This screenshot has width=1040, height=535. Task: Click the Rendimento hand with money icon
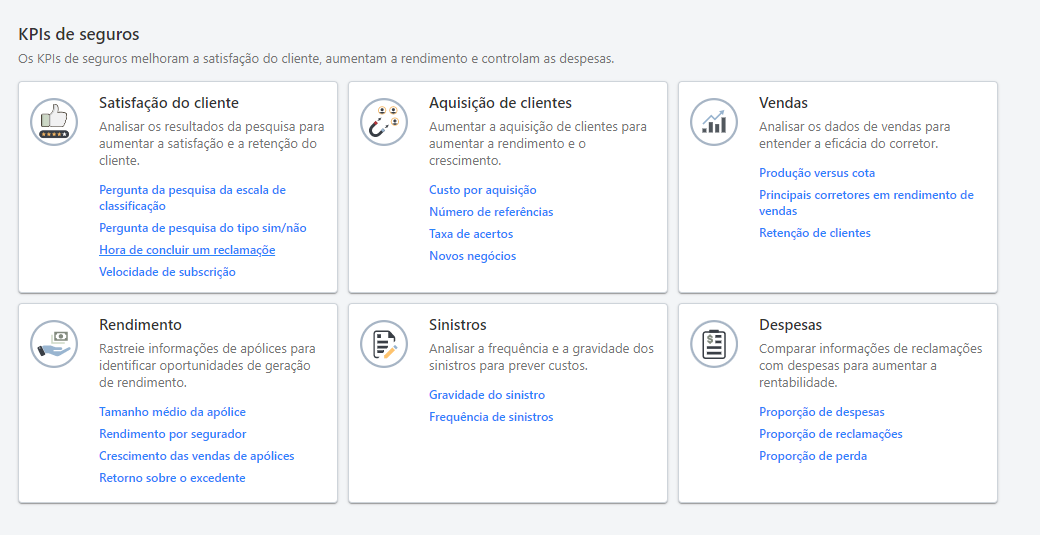coord(54,344)
